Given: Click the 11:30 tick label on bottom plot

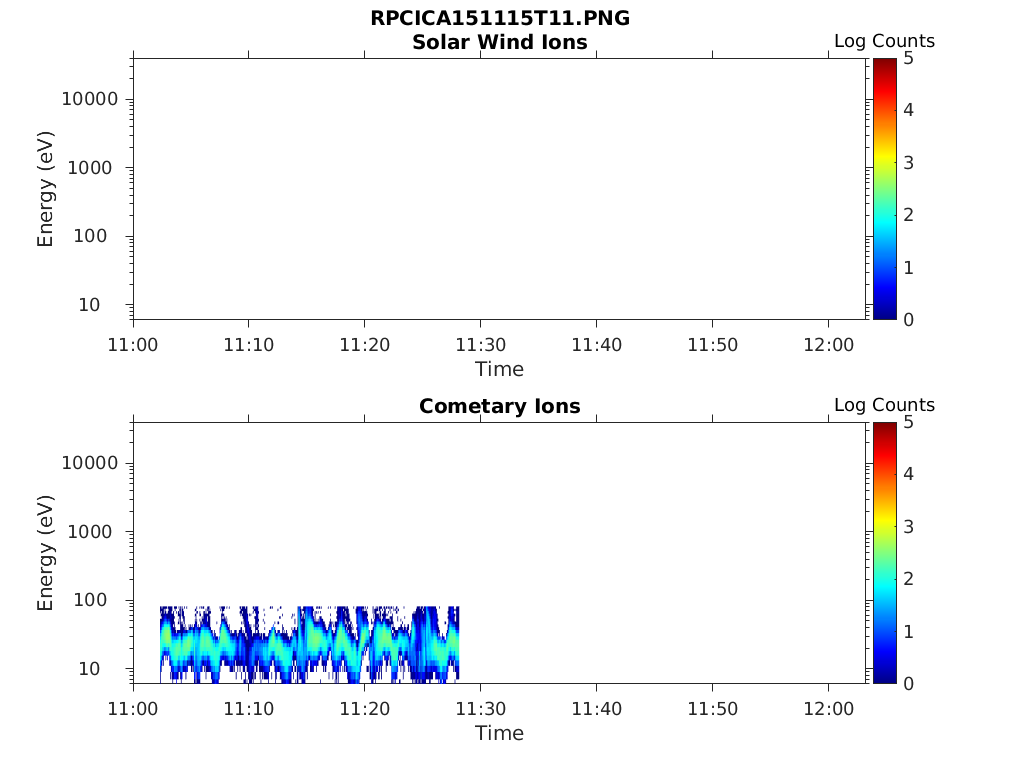Looking at the screenshot, I should (x=481, y=709).
